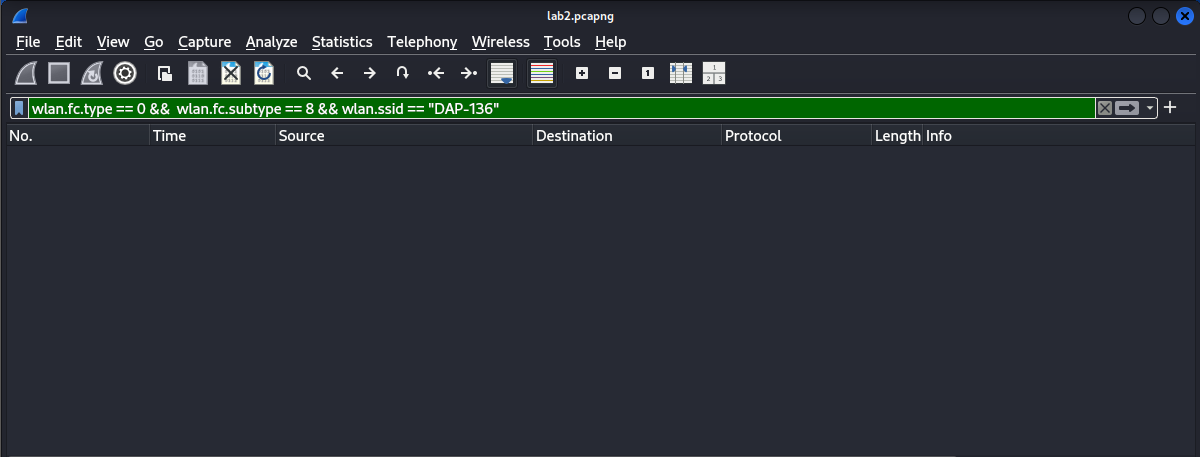
Task: Open the Help menu
Action: pos(610,42)
